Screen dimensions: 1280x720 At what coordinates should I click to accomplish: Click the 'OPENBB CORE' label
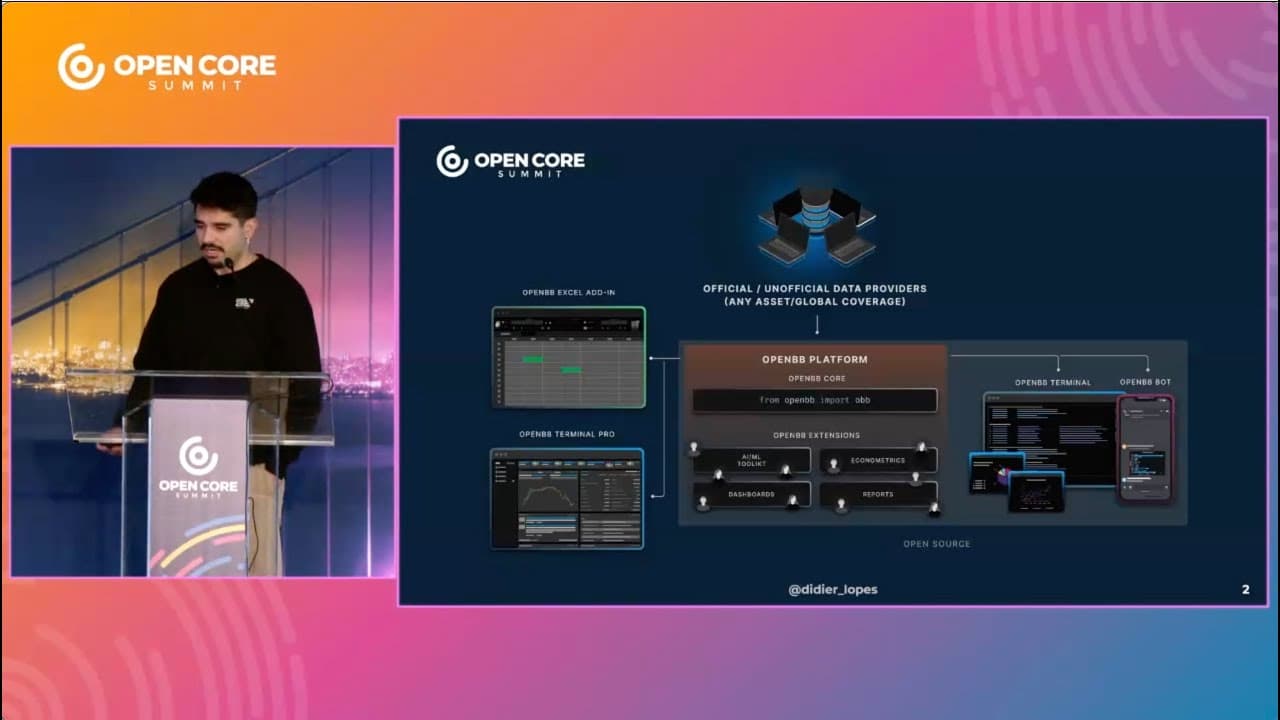click(815, 379)
